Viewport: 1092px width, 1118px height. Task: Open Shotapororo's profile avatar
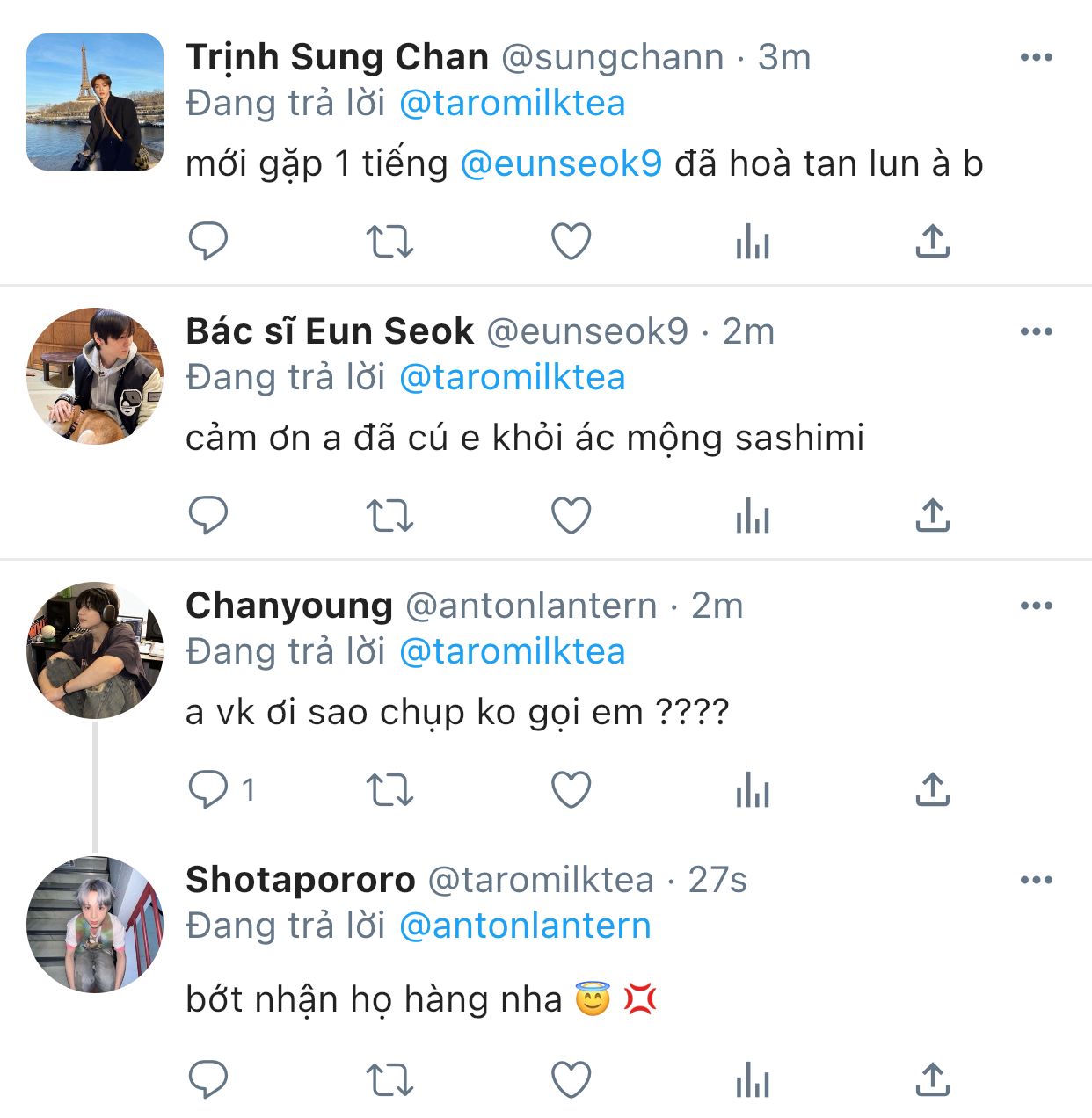95,925
